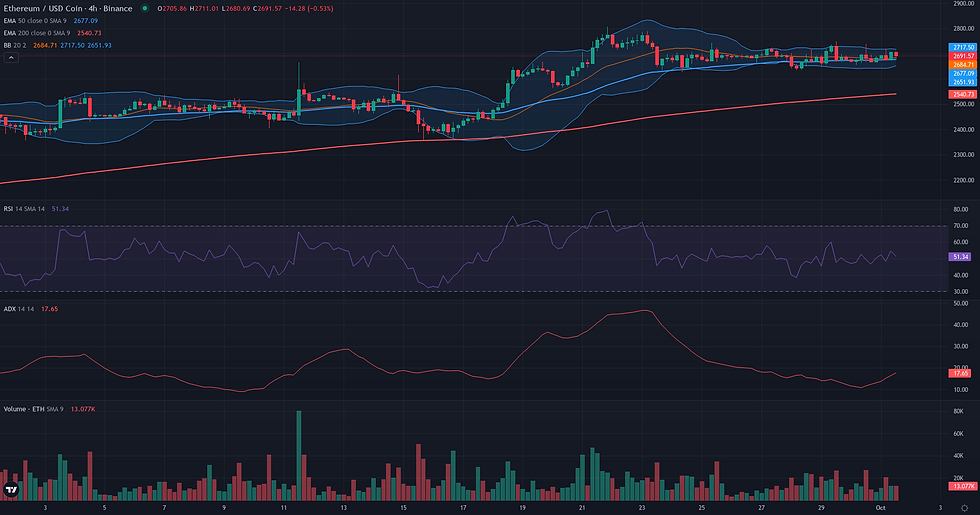Click the 17 date label on time axis

point(463,508)
